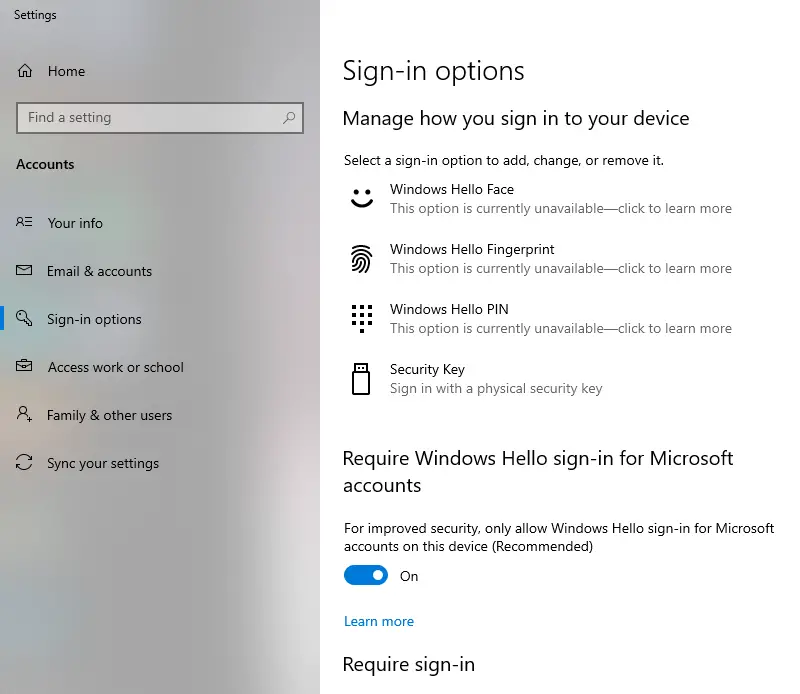Click the unavailable message under Windows Hello PIN
Image resolution: width=800 pixels, height=694 pixels.
pyautogui.click(x=561, y=328)
